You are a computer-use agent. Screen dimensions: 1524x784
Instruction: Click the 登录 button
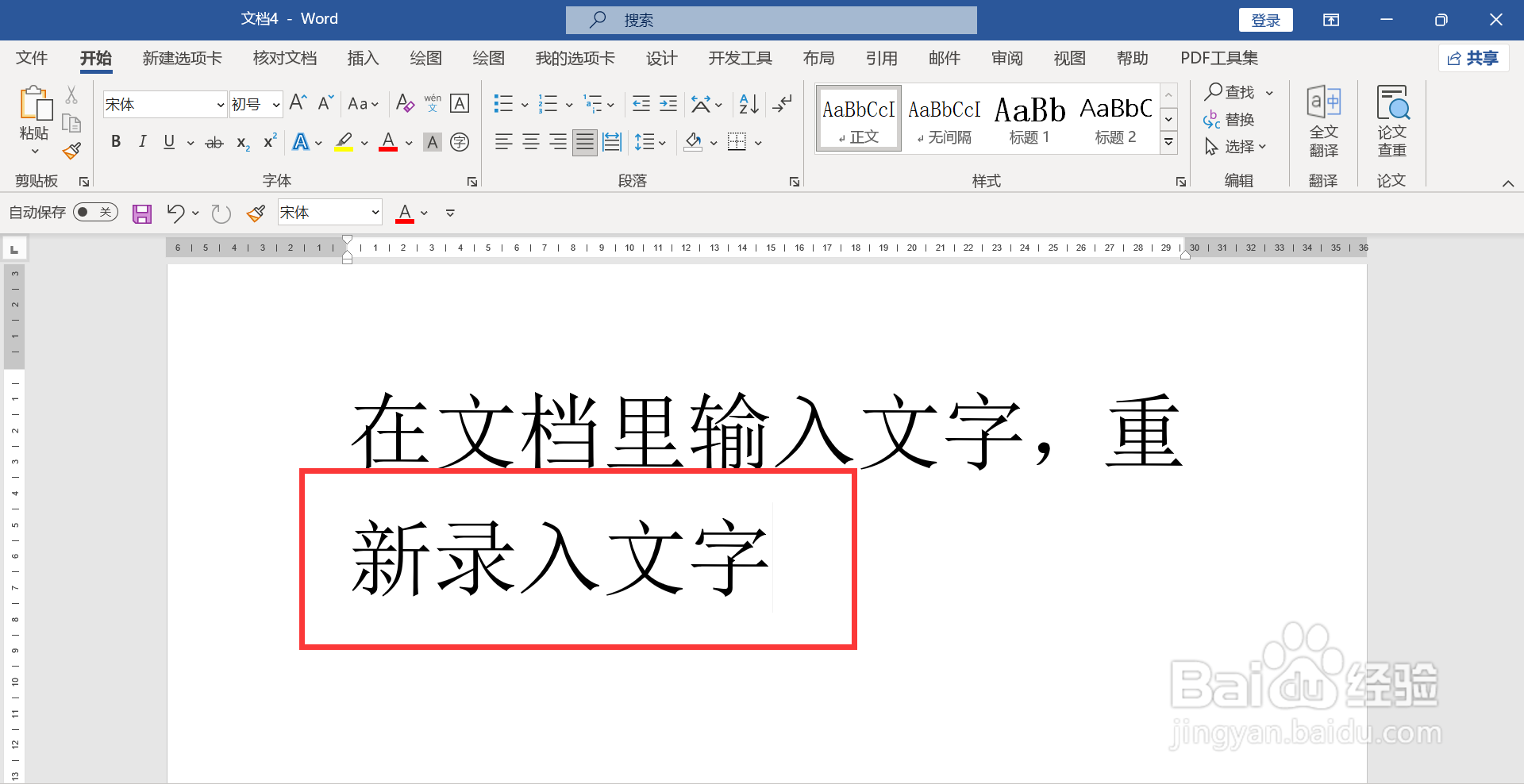[1265, 19]
